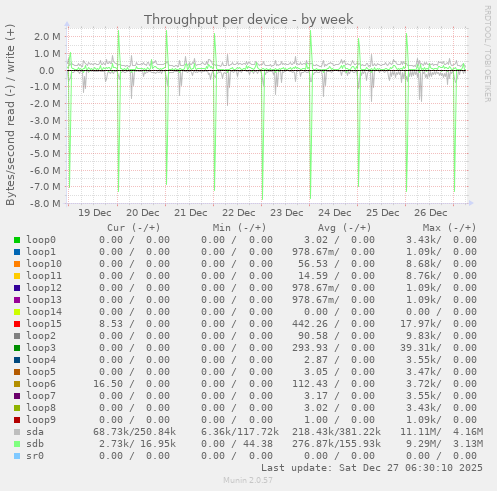This screenshot has width=497, height=491.
Task: Click the '26 Dec' x-axis label
Action: [x=431, y=213]
